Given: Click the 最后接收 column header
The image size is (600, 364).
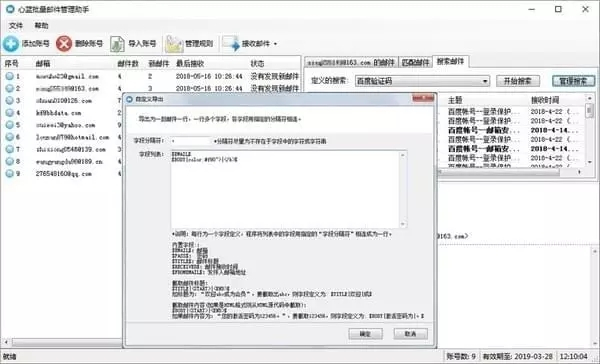Looking at the screenshot, I should coord(190,64).
